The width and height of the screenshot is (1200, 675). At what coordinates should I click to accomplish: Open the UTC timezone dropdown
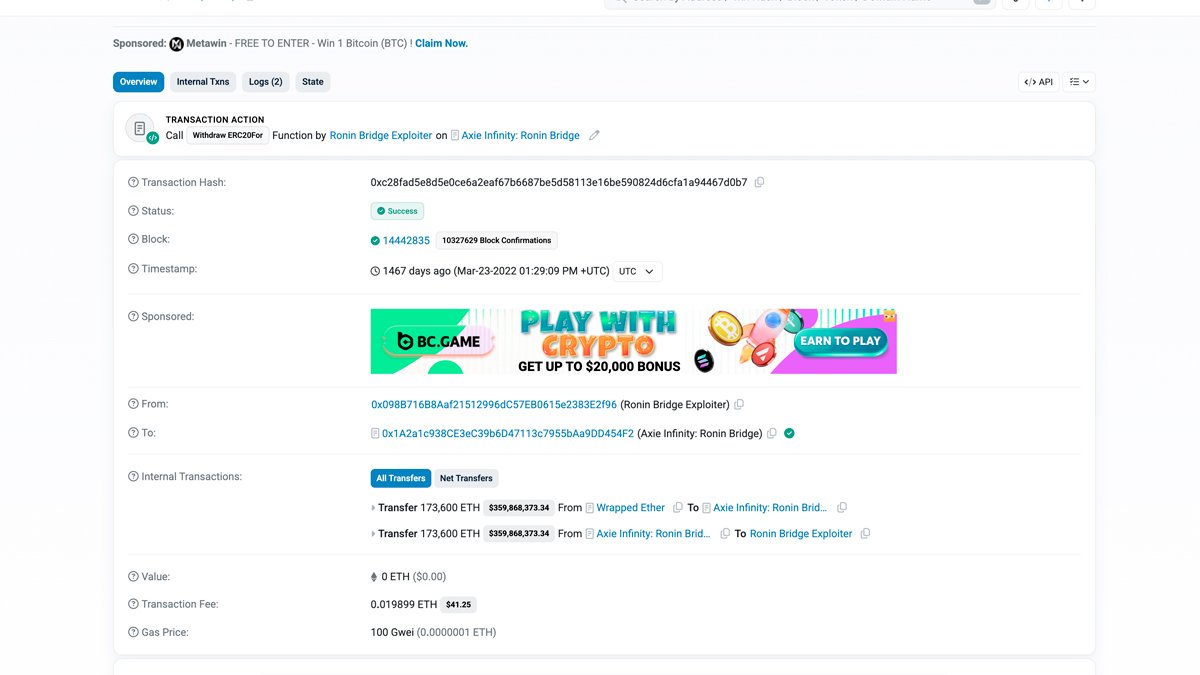point(636,270)
